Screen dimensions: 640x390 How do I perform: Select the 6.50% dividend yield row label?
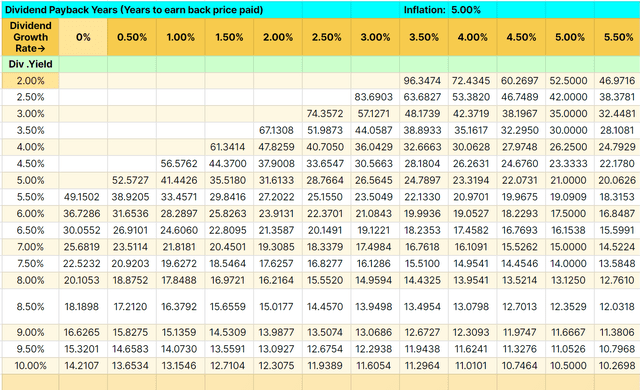(31, 230)
